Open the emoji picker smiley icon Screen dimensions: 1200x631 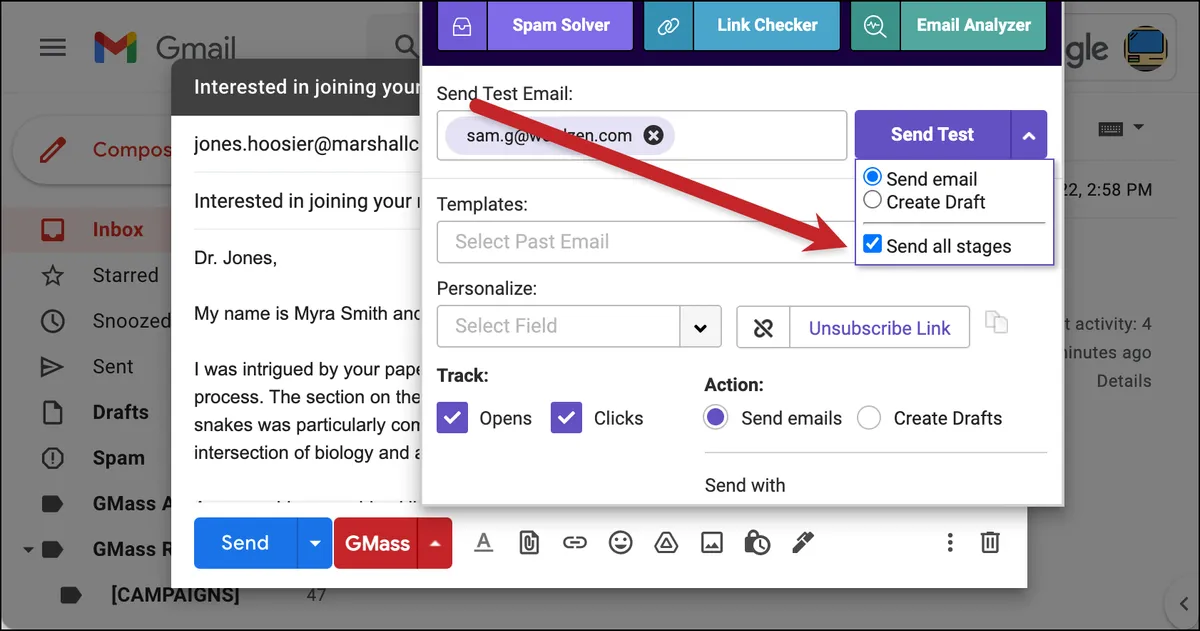pyautogui.click(x=621, y=542)
